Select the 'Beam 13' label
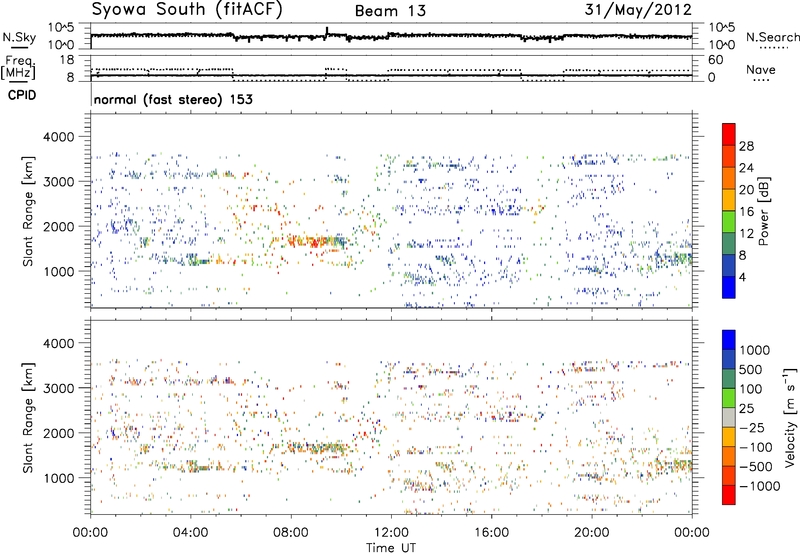800x554 pixels. click(x=390, y=11)
